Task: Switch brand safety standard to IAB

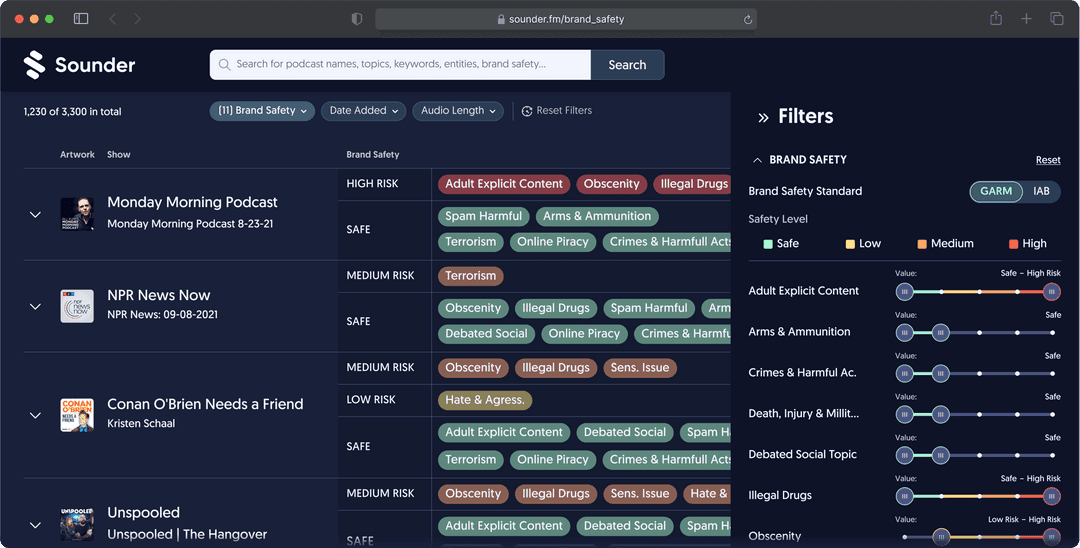Action: click(1041, 191)
